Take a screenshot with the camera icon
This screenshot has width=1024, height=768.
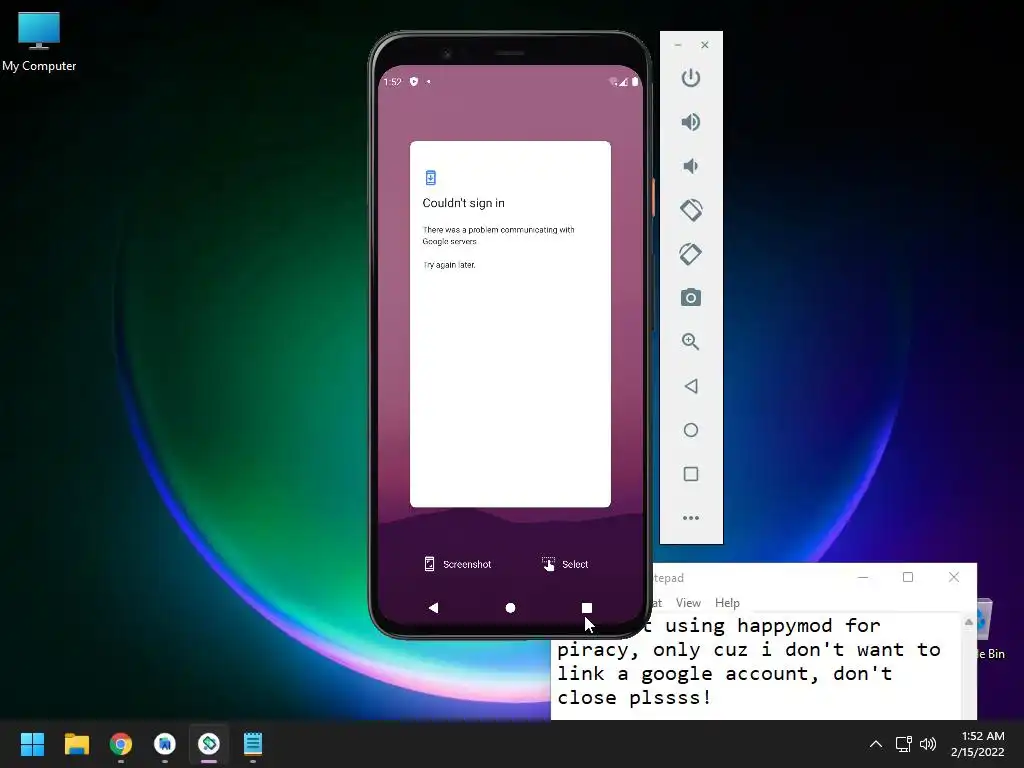(690, 298)
